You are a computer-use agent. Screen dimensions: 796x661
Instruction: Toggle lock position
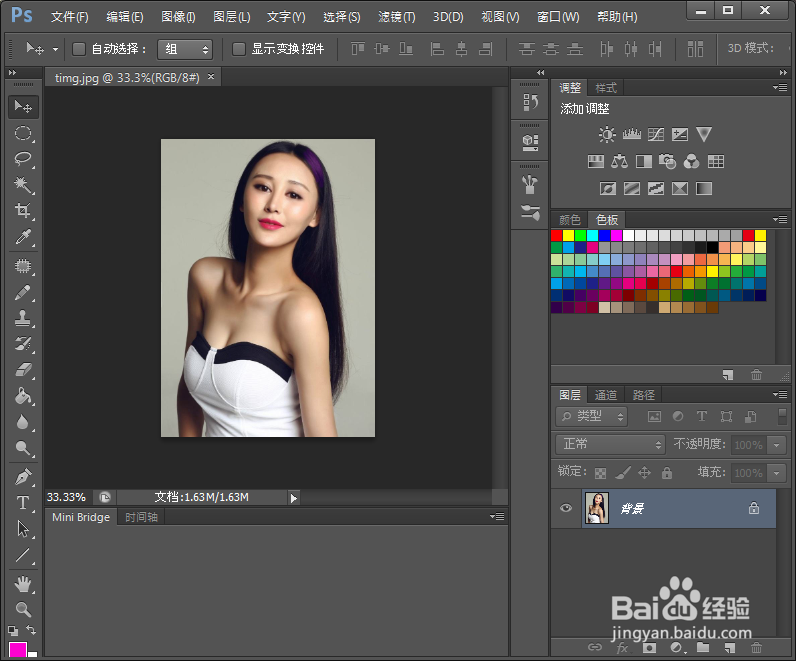click(645, 473)
